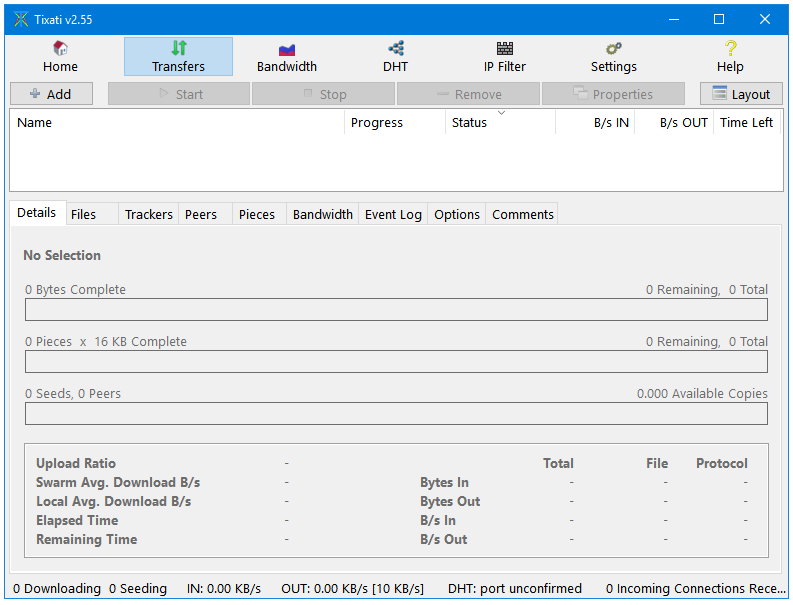Click the 'Remaining Time' label
The height and width of the screenshot is (605, 793).
click(x=86, y=539)
